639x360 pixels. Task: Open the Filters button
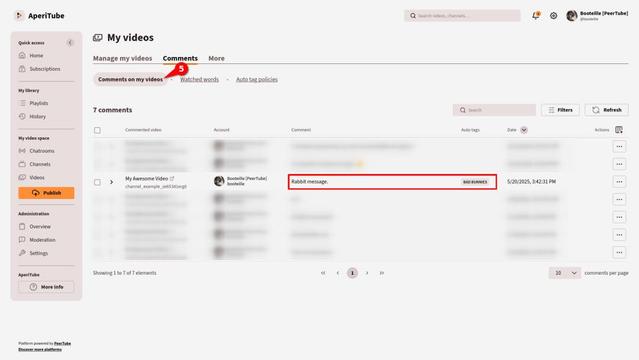coord(560,110)
